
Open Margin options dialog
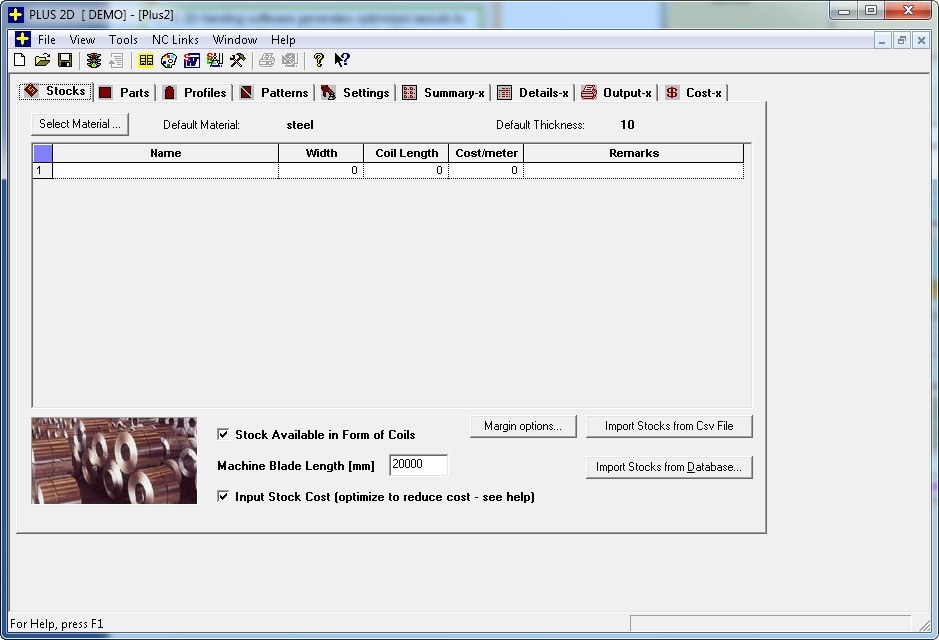point(523,426)
